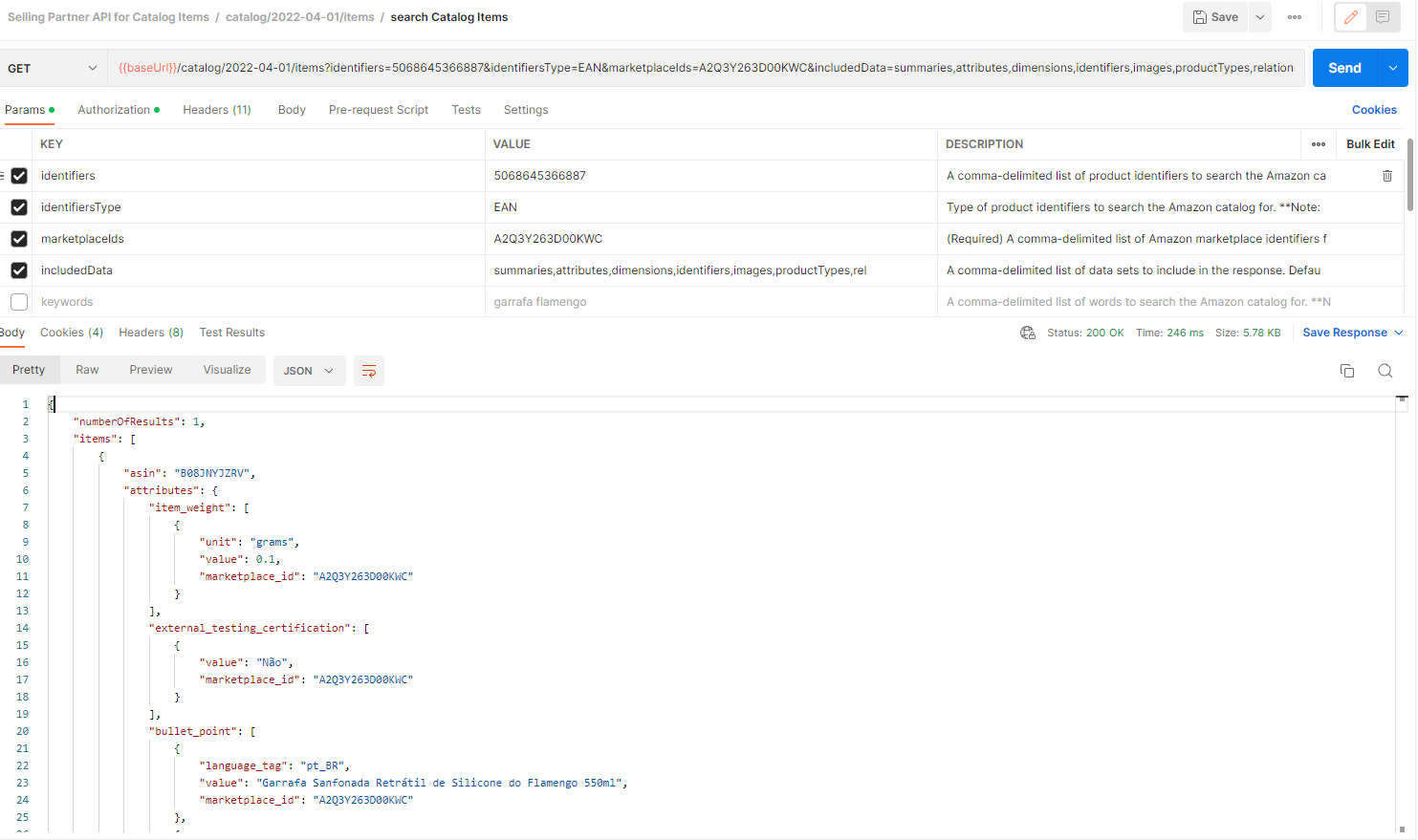
Task: Switch to edit mode pencil icon
Action: [x=1351, y=17]
